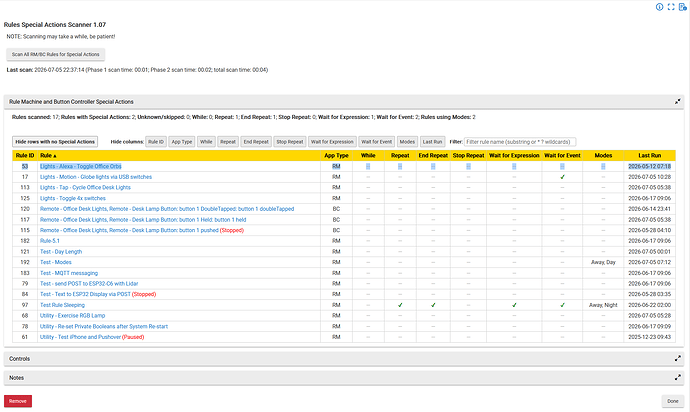Open Remote button 1 held rule
The height and width of the screenshot is (412, 690).
[143, 220]
